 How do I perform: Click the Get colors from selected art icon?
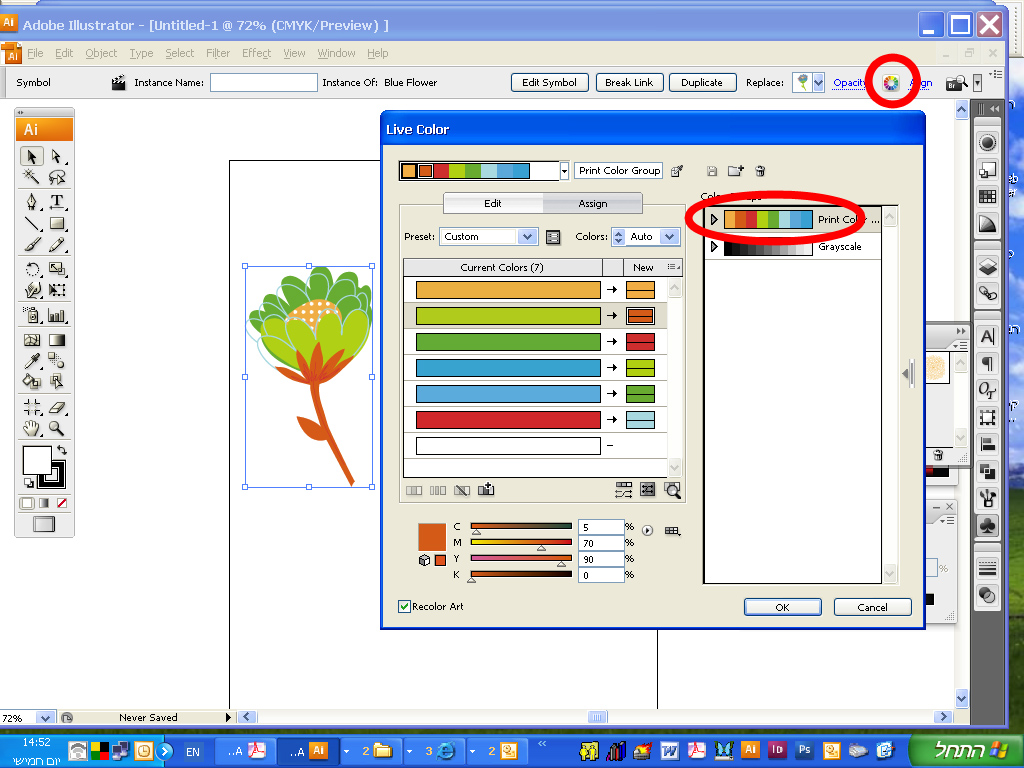click(677, 171)
